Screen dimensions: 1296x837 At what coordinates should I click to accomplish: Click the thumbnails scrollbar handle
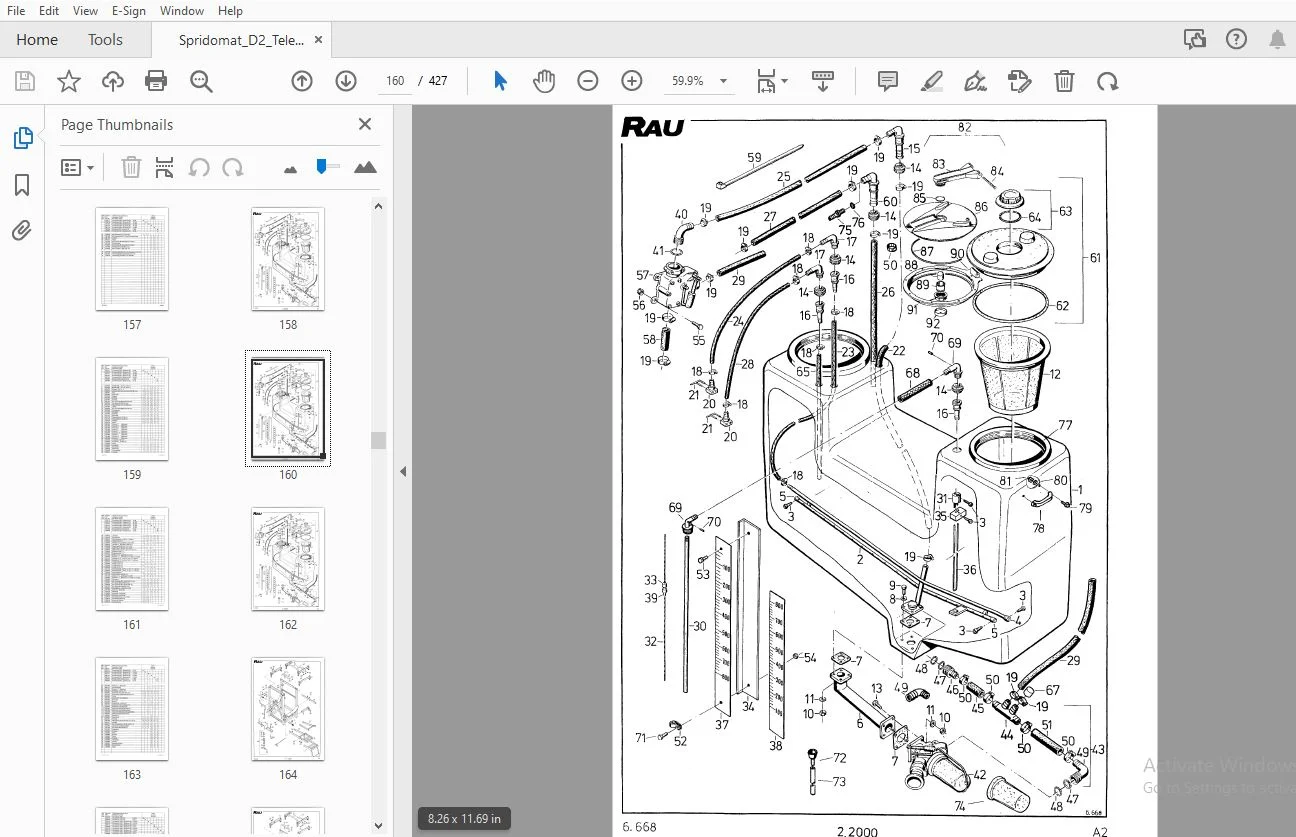tap(378, 441)
